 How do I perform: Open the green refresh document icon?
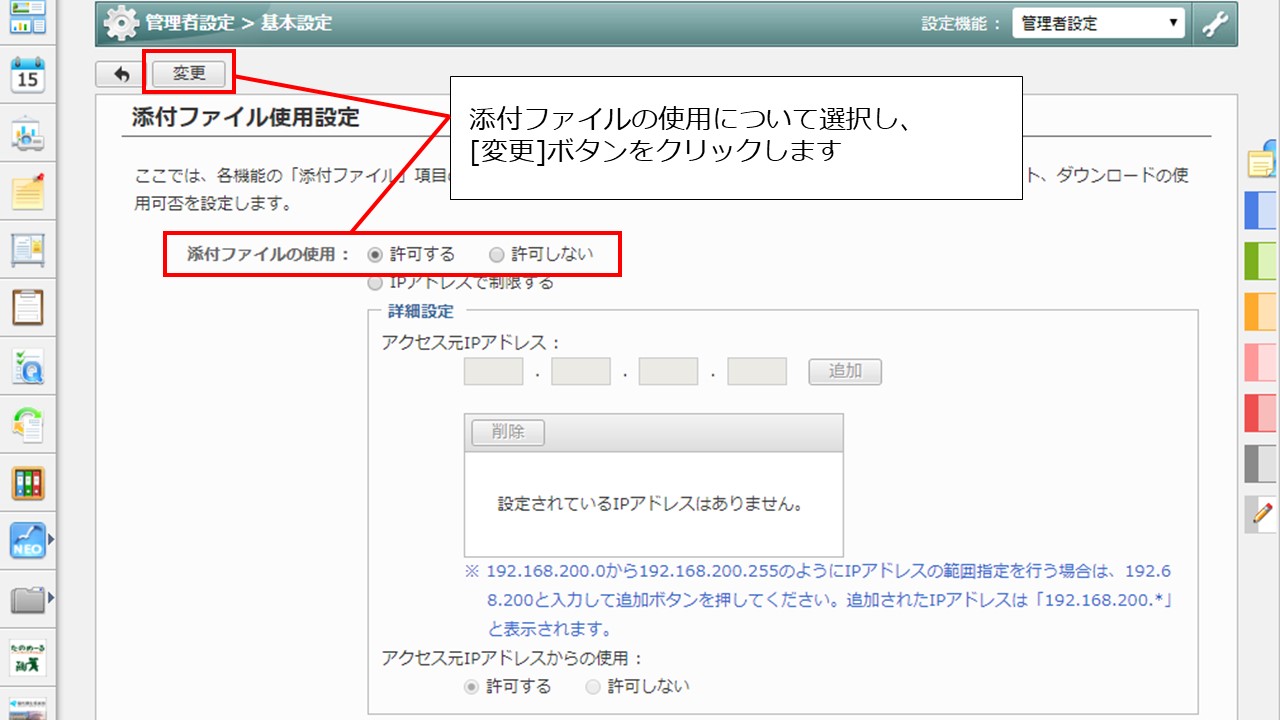[28, 425]
